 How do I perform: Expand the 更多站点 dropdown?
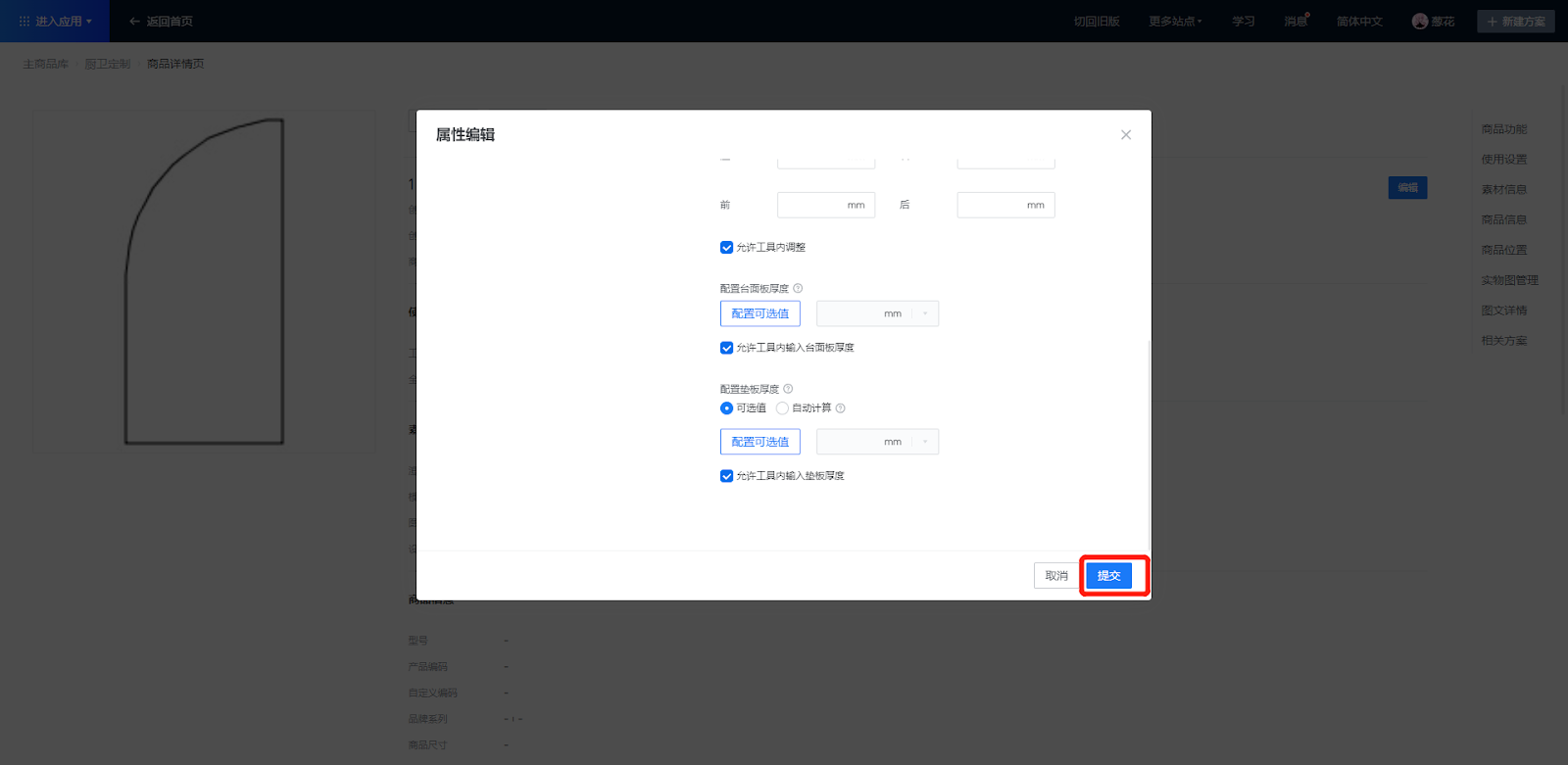(x=1175, y=22)
